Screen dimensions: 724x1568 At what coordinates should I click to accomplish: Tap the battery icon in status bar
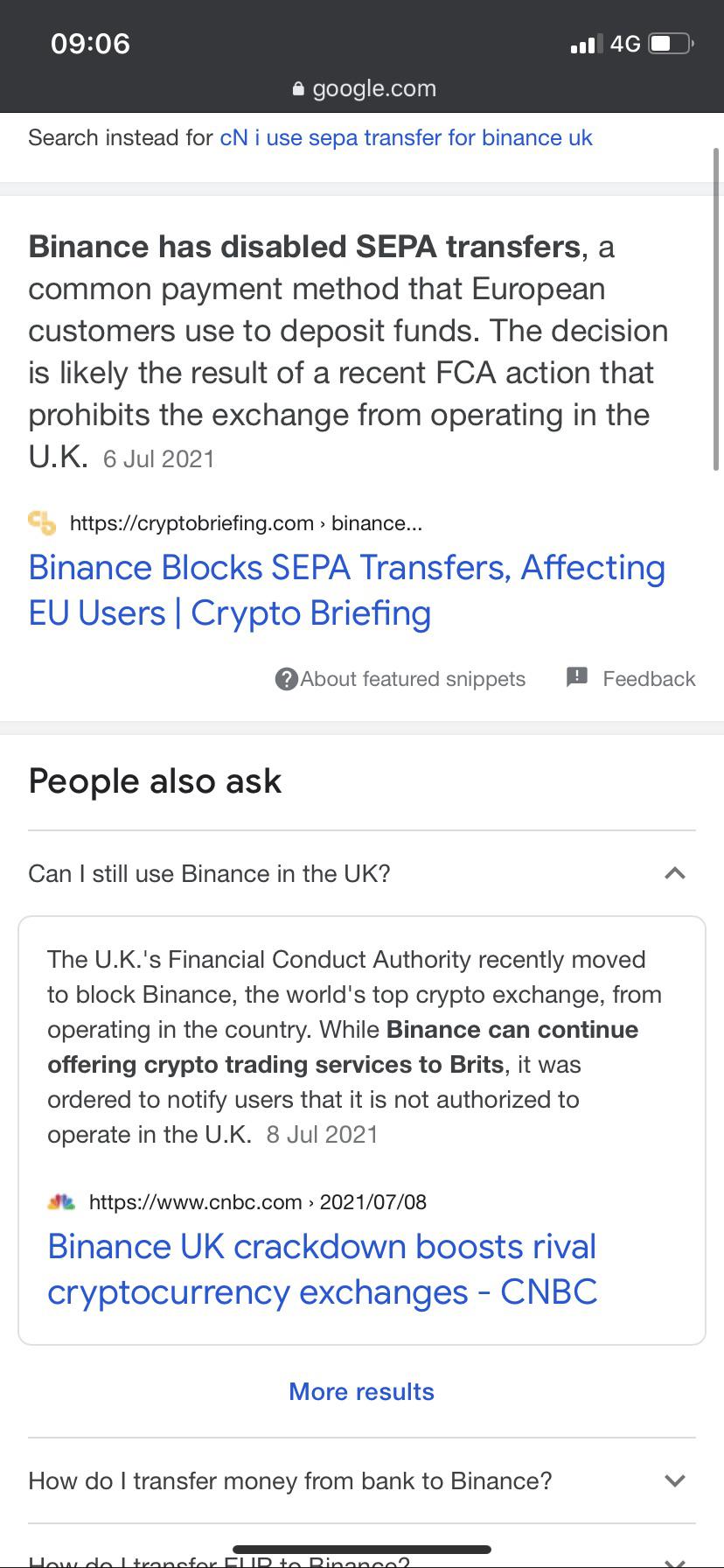click(x=671, y=44)
